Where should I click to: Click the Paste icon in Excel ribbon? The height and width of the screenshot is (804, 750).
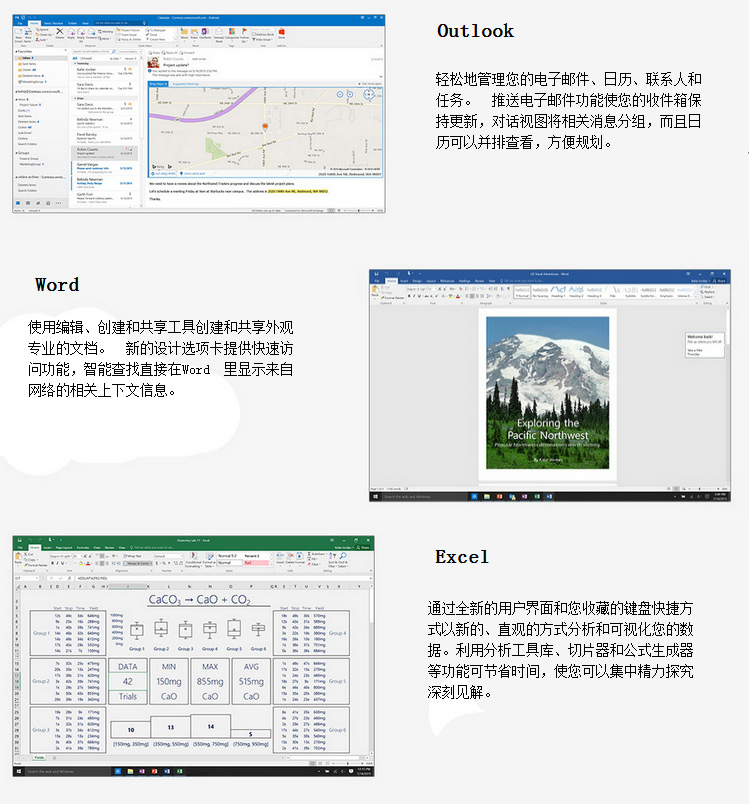pos(19,562)
